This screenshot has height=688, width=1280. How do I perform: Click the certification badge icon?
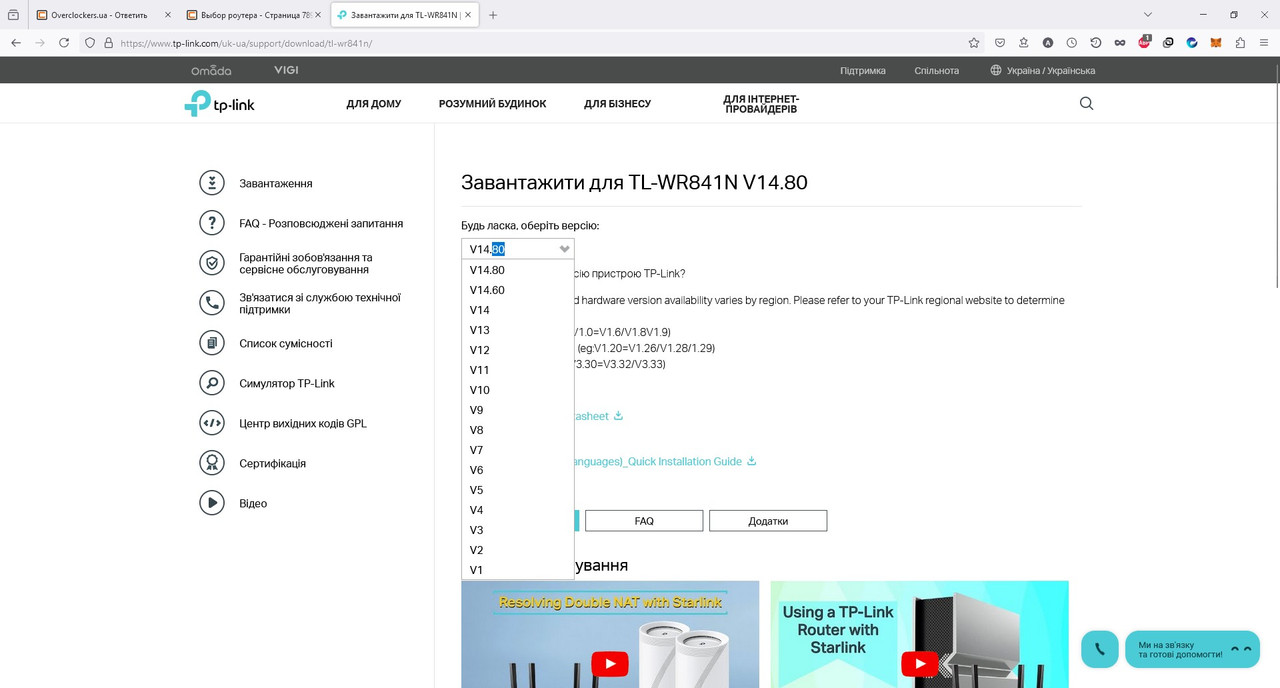click(x=212, y=463)
